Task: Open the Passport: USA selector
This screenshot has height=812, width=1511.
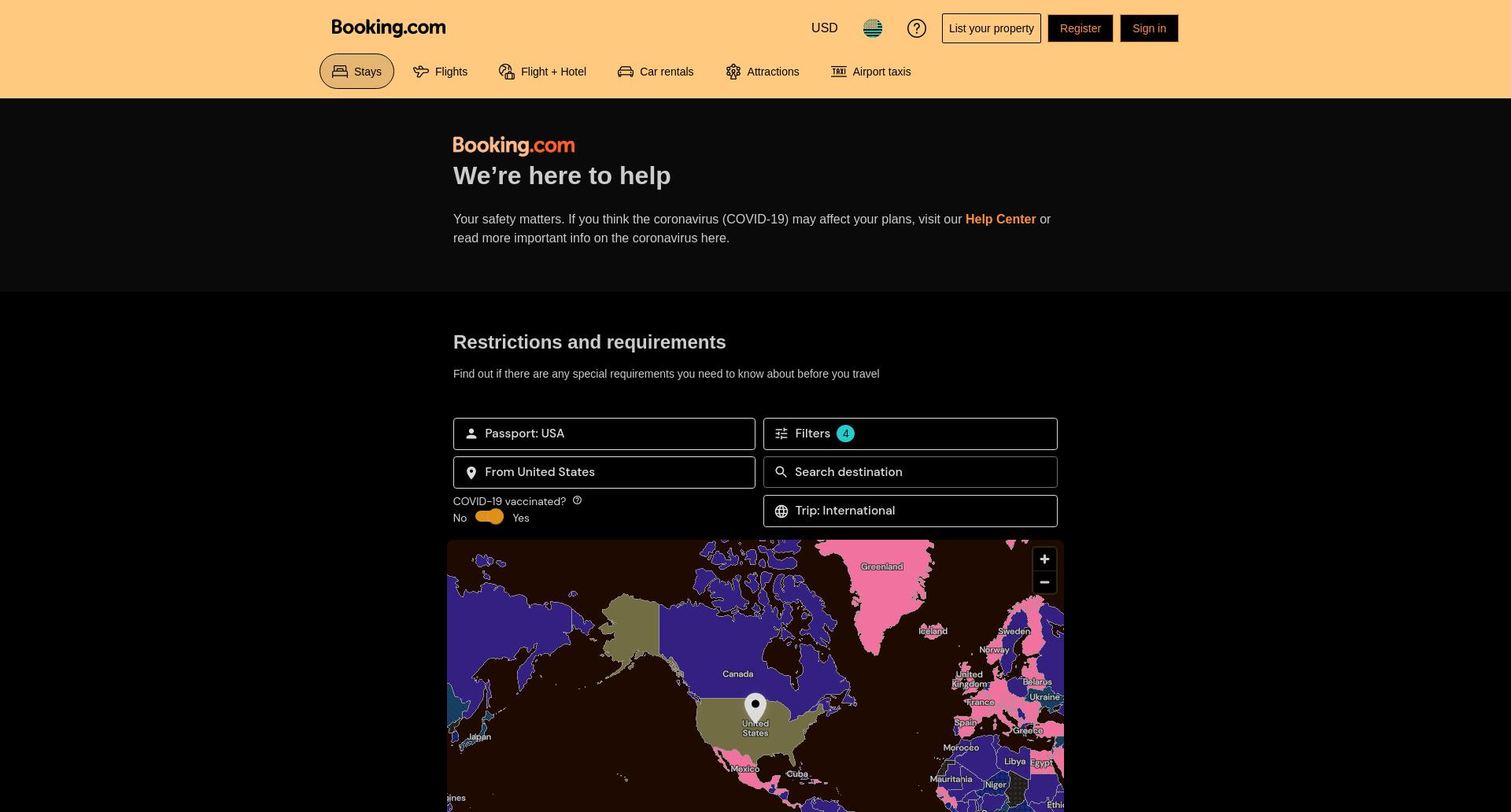Action: [604, 434]
